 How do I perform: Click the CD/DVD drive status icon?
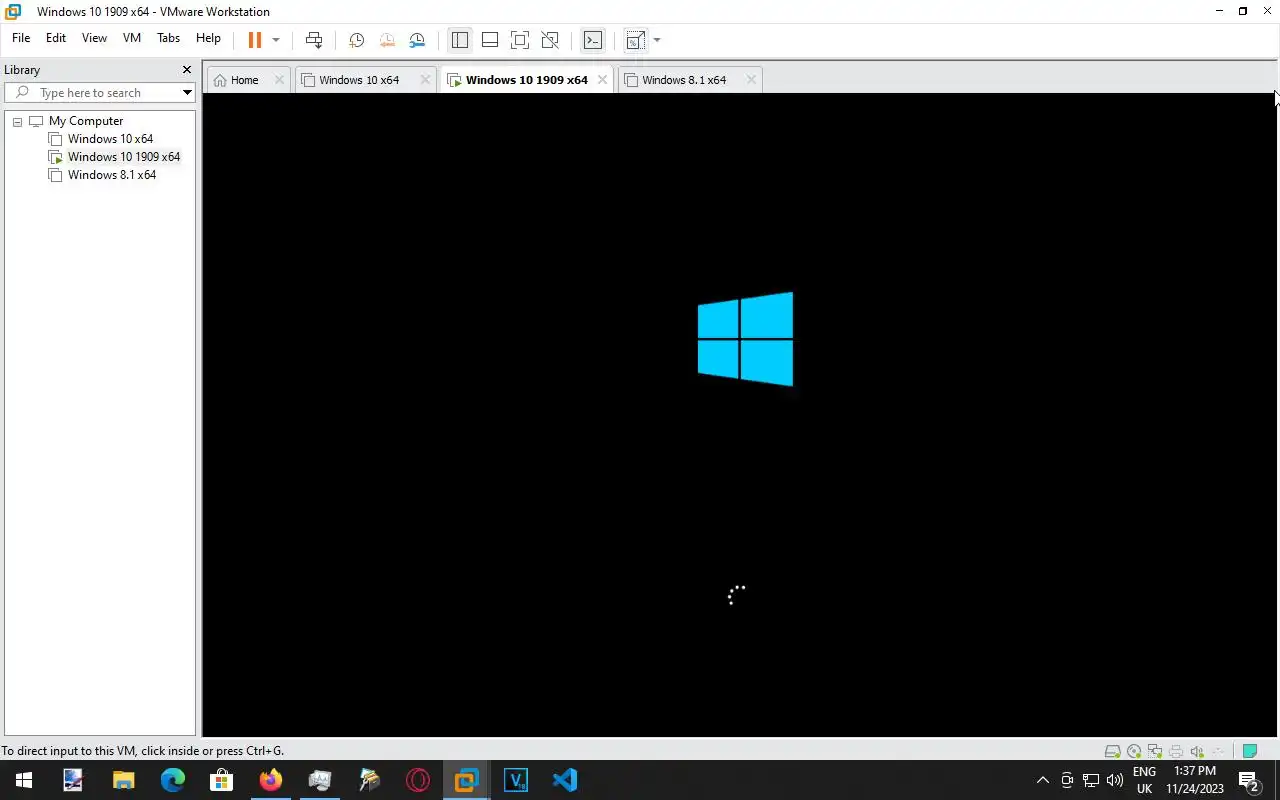click(1134, 751)
